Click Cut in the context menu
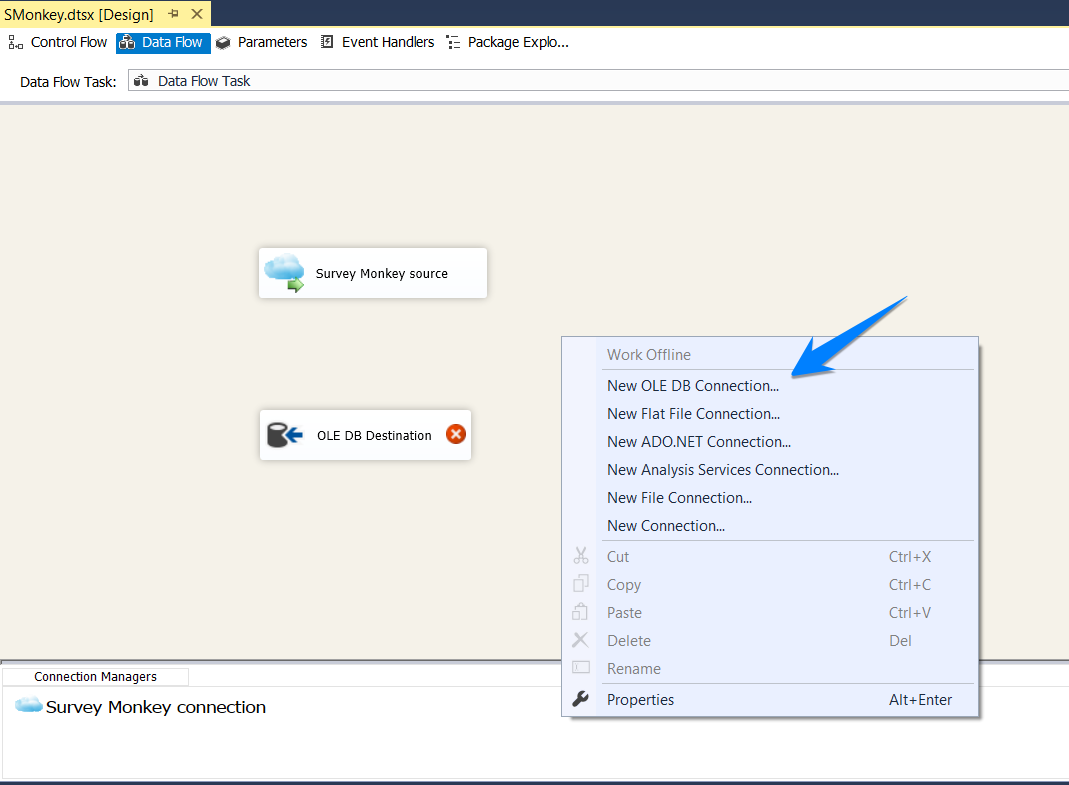Screen dimensions: 1069x785 (787, 556)
